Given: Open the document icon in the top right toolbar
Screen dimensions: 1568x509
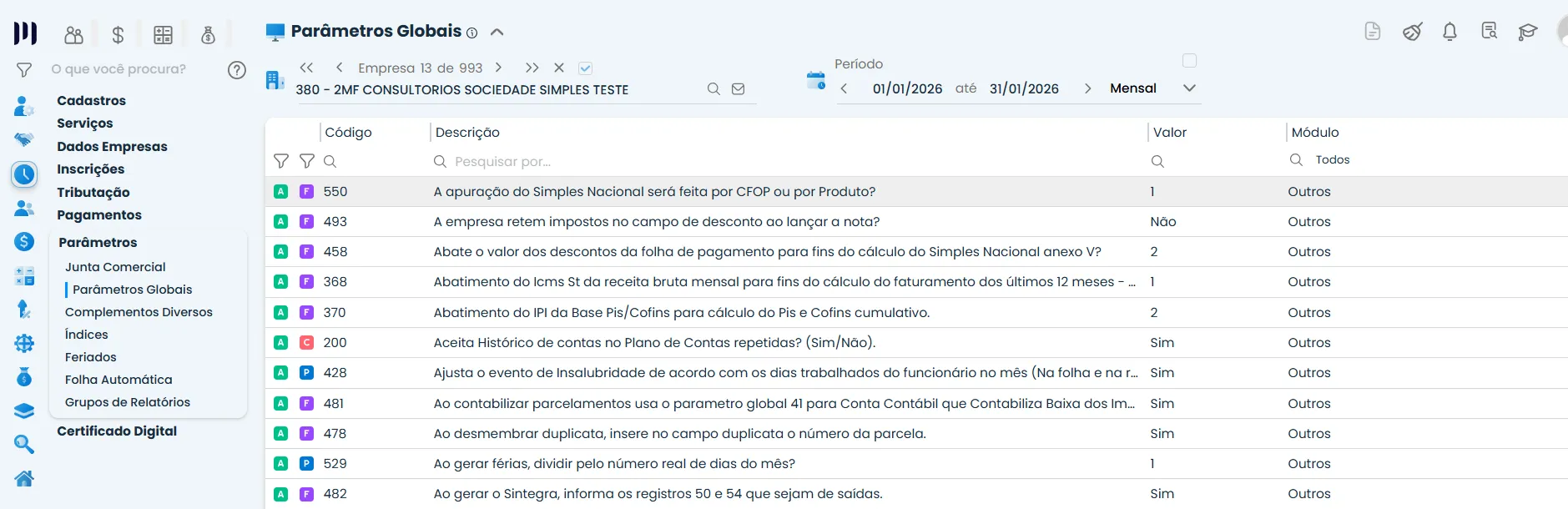Looking at the screenshot, I should [x=1372, y=32].
